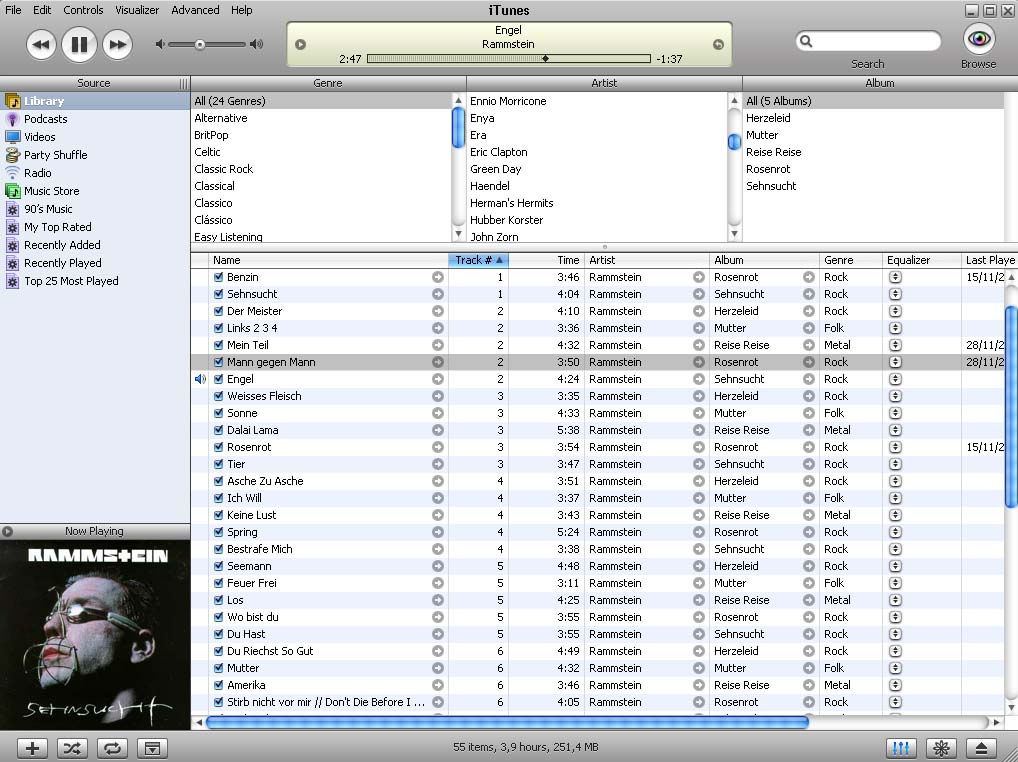Uncheck the Sonne checkbox
The width and height of the screenshot is (1018, 762).
(219, 413)
